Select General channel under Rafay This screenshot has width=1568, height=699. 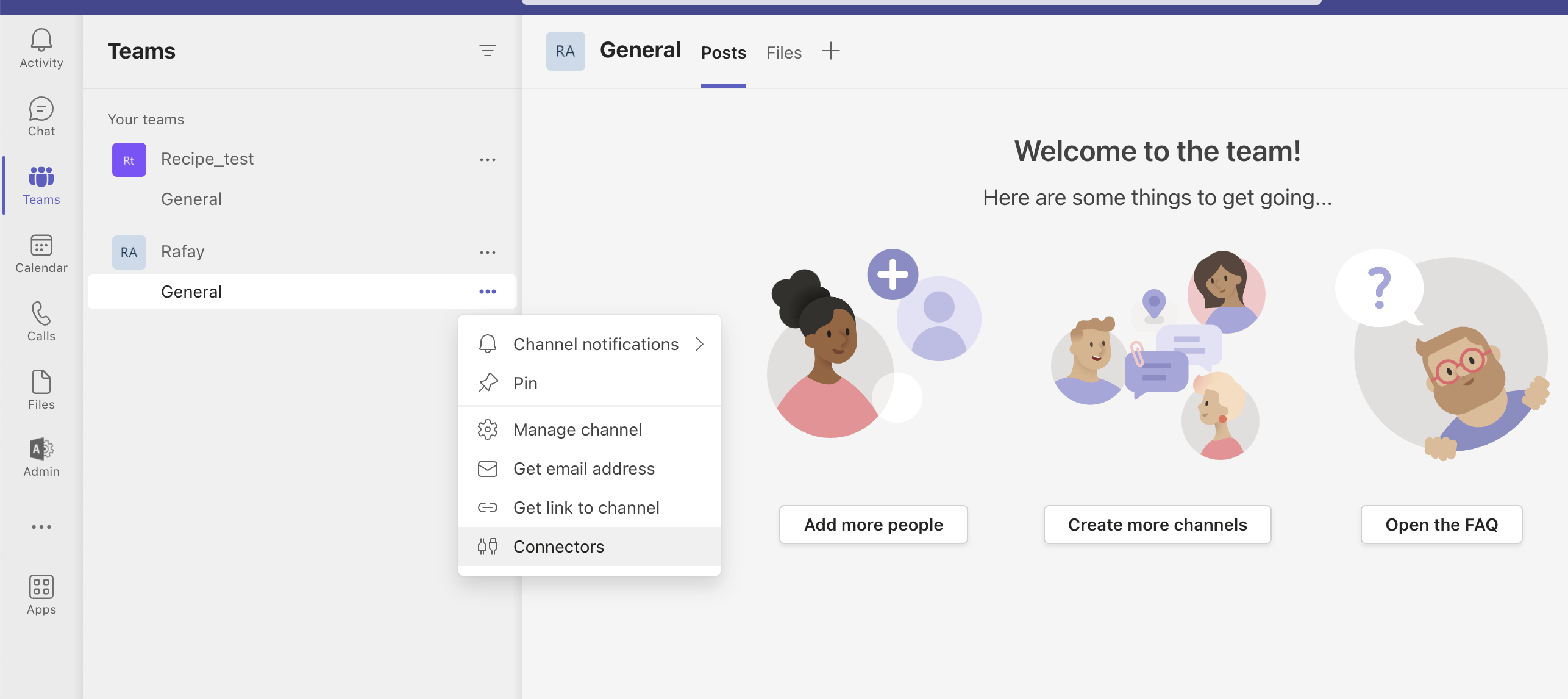(x=302, y=292)
